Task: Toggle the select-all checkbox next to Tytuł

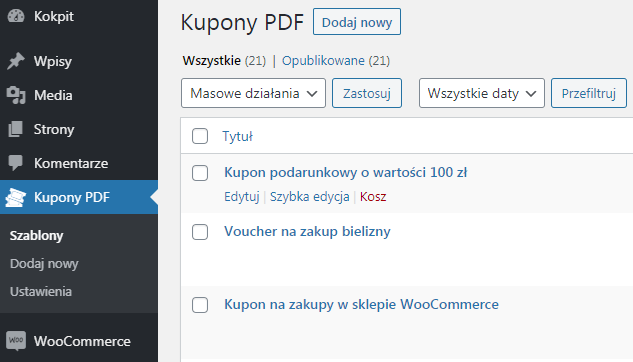Action: (200, 136)
